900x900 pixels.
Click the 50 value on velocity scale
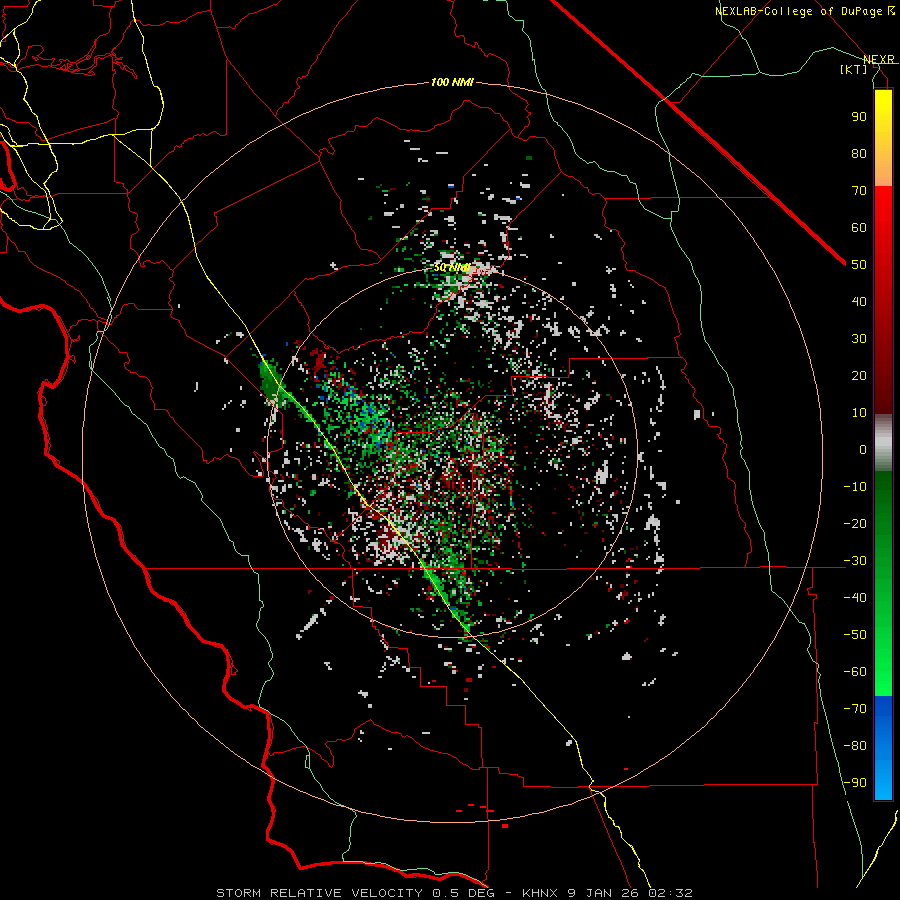pos(859,265)
